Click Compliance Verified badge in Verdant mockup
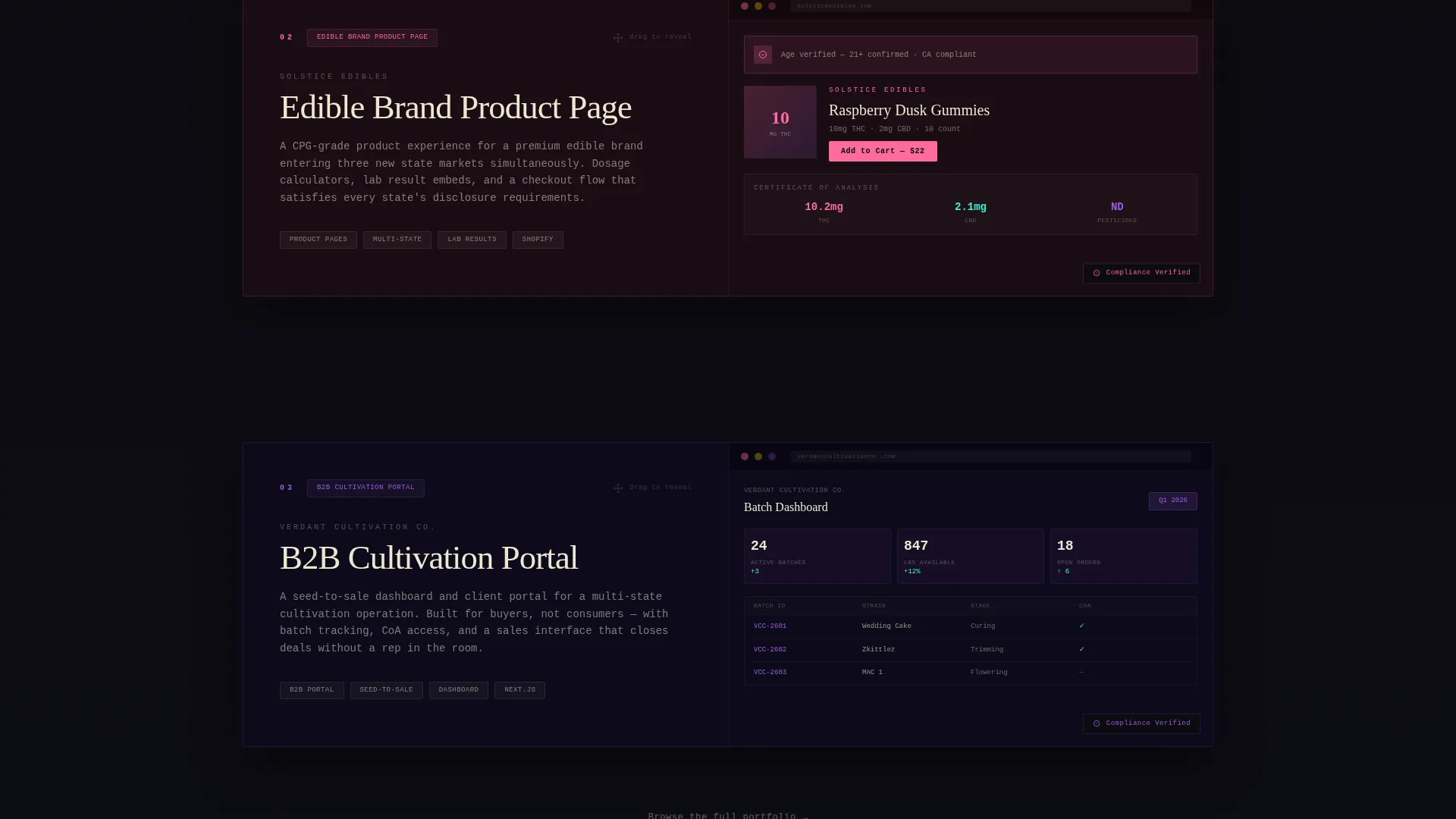1456x819 pixels. coord(1141,723)
